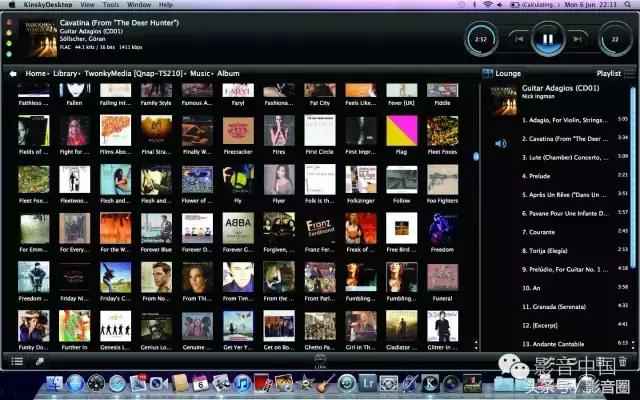This screenshot has width=640, height=400.
Task: Go to Music in the breadcrumb
Action: 200,73
